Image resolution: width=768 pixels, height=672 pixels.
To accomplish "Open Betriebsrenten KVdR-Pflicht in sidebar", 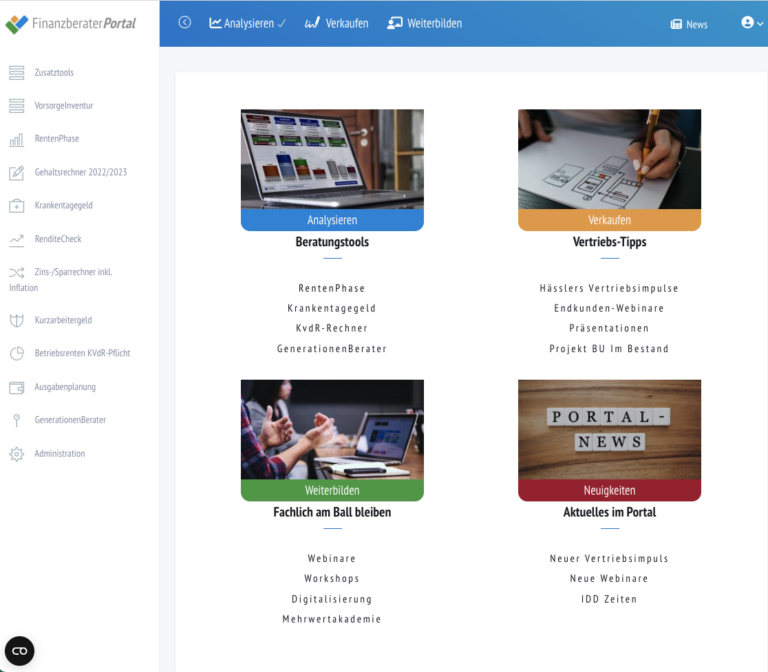I will click(x=82, y=353).
